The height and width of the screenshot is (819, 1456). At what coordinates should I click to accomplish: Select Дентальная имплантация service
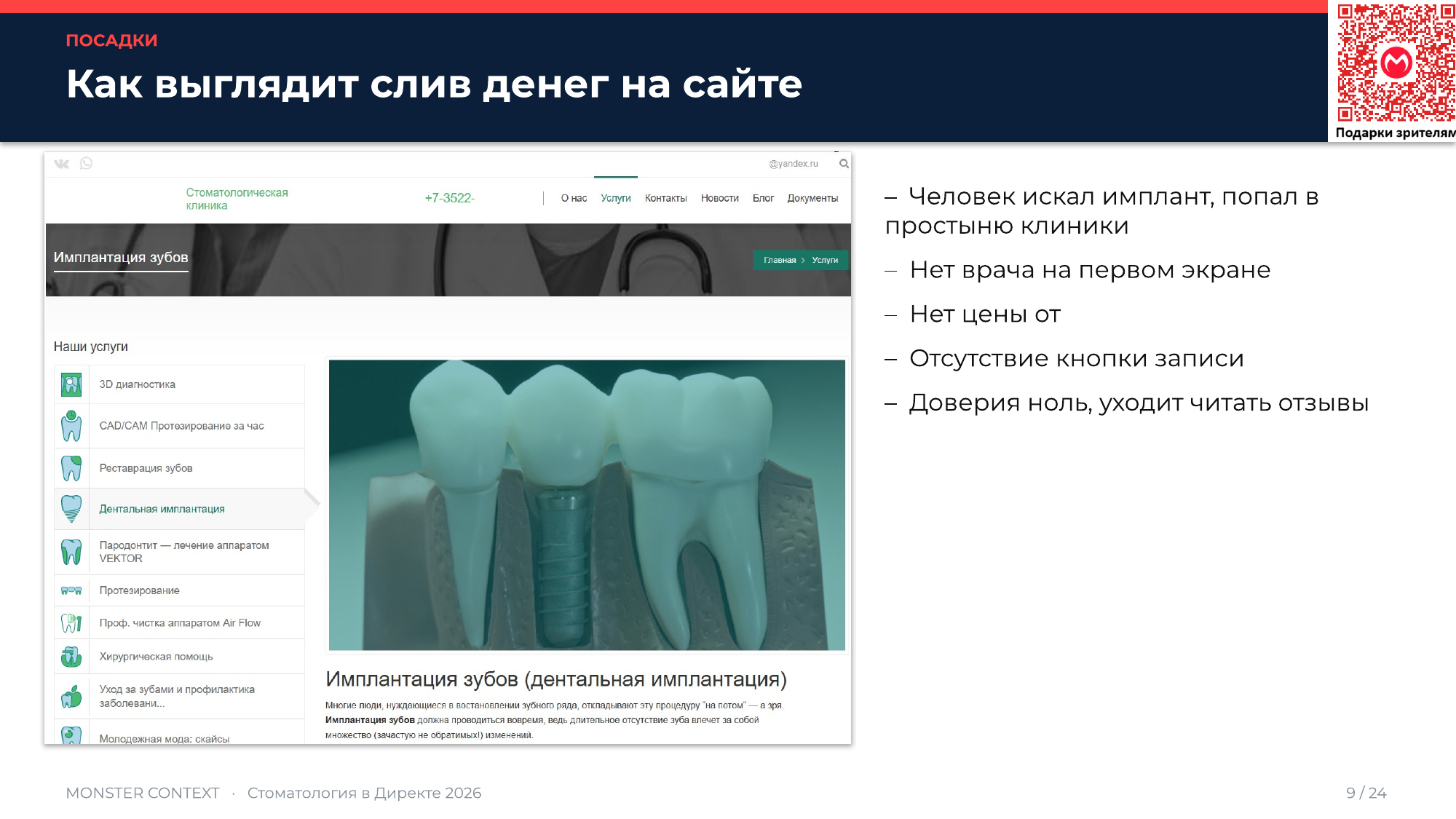pos(179,509)
